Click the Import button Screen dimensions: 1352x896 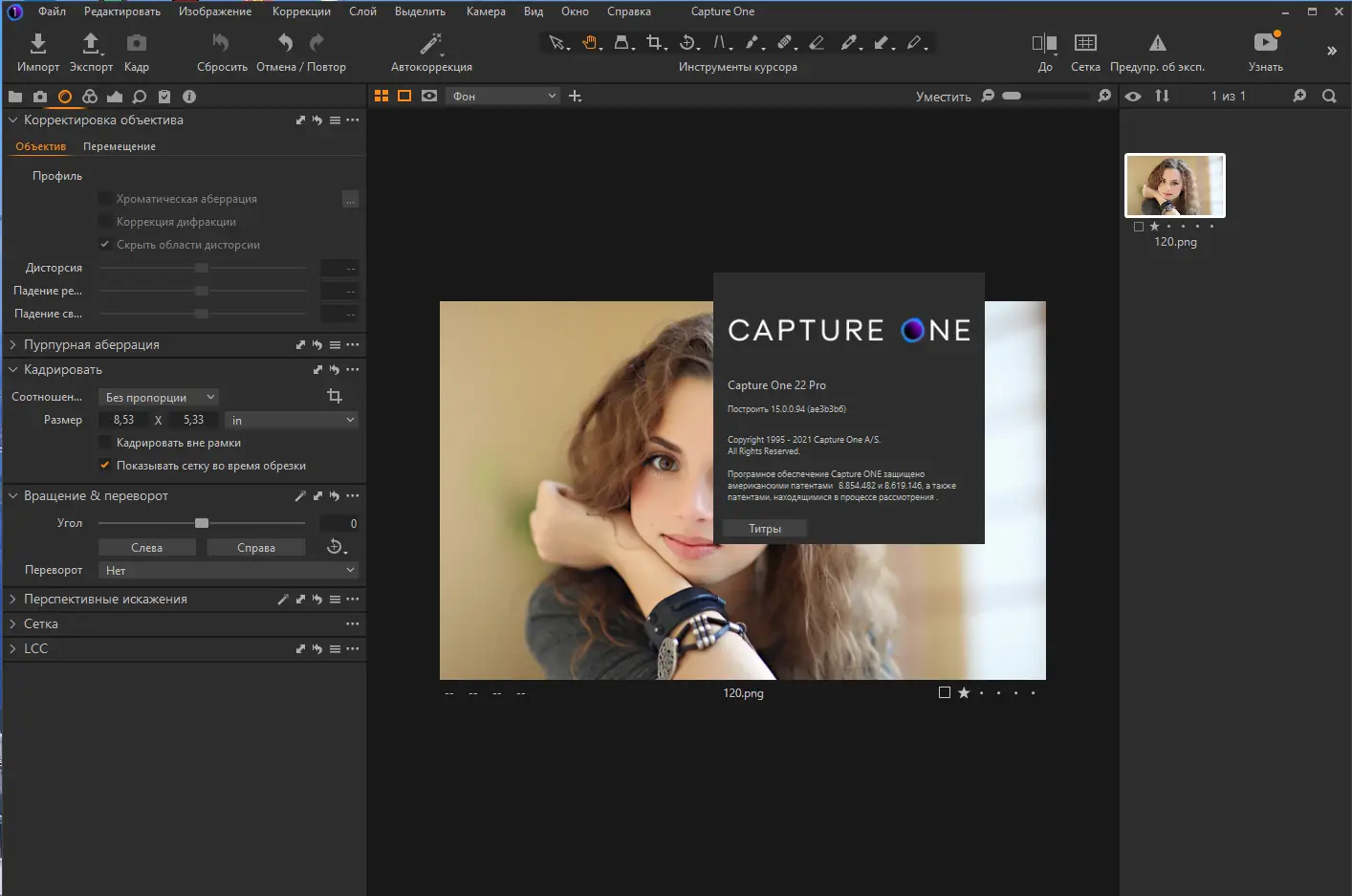pyautogui.click(x=37, y=50)
